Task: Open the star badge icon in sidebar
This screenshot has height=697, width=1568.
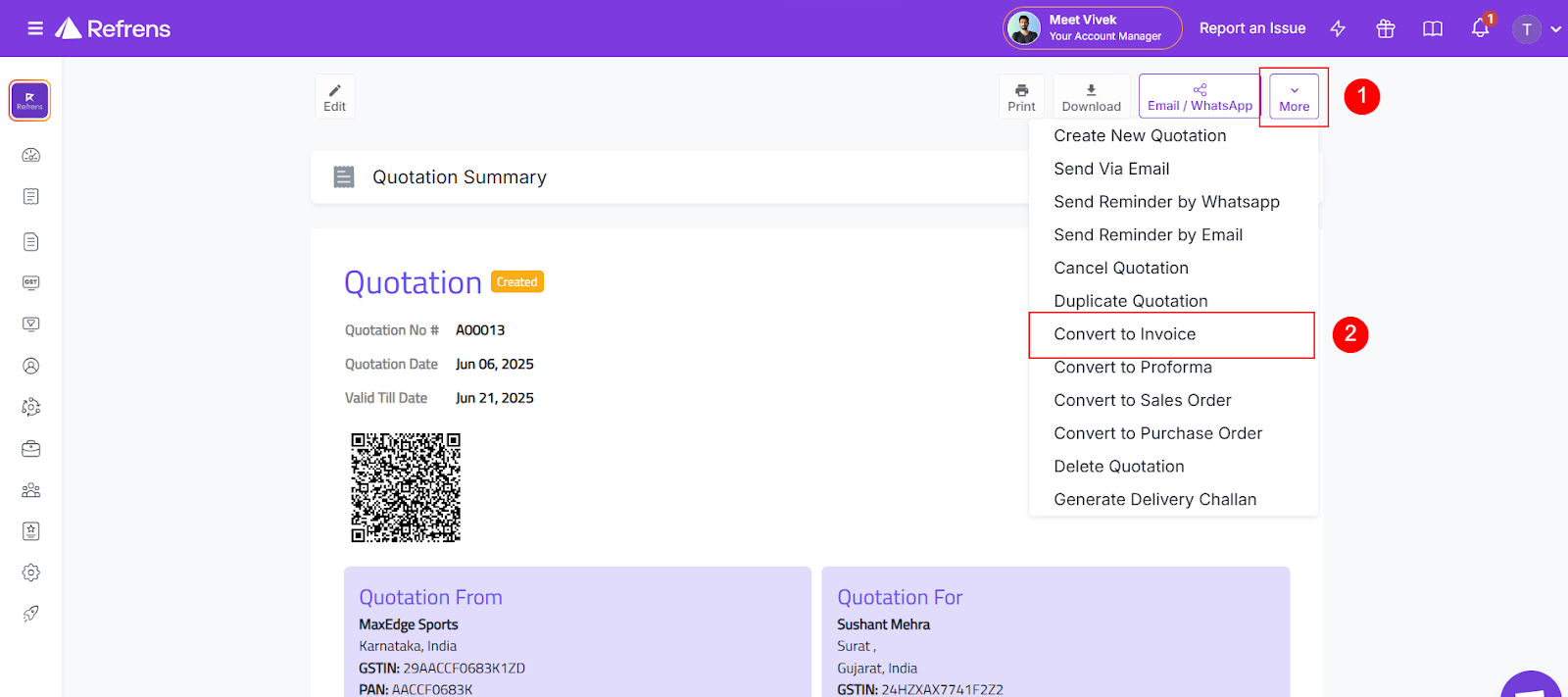Action: pyautogui.click(x=31, y=531)
